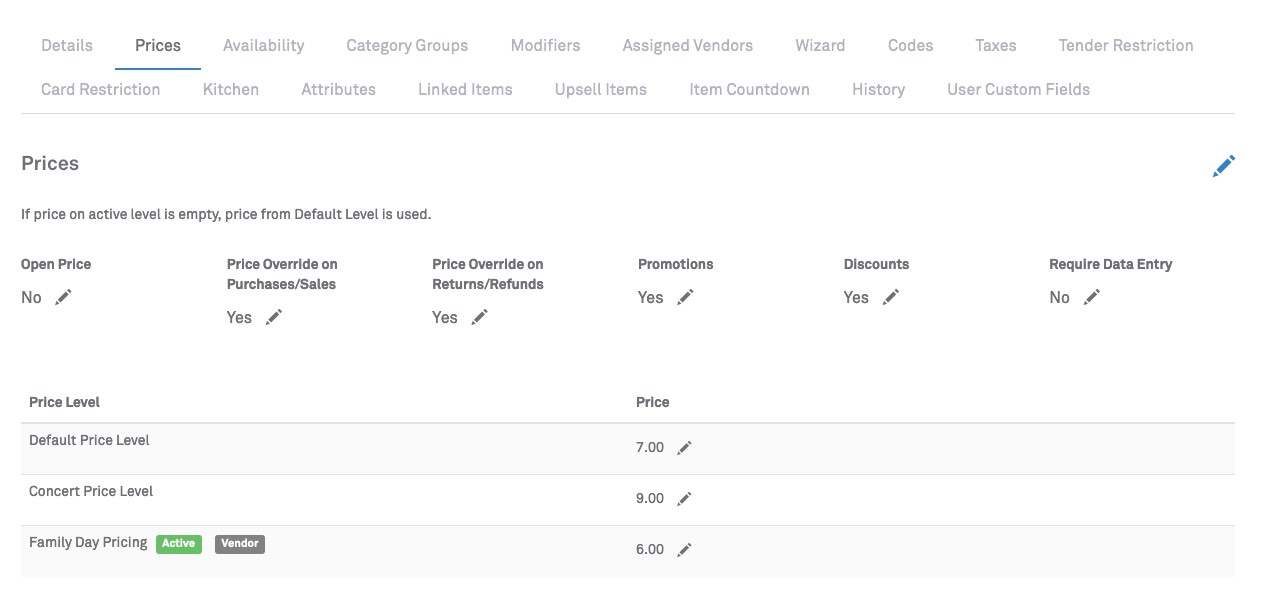Show the Item Countdown tab

click(x=749, y=89)
